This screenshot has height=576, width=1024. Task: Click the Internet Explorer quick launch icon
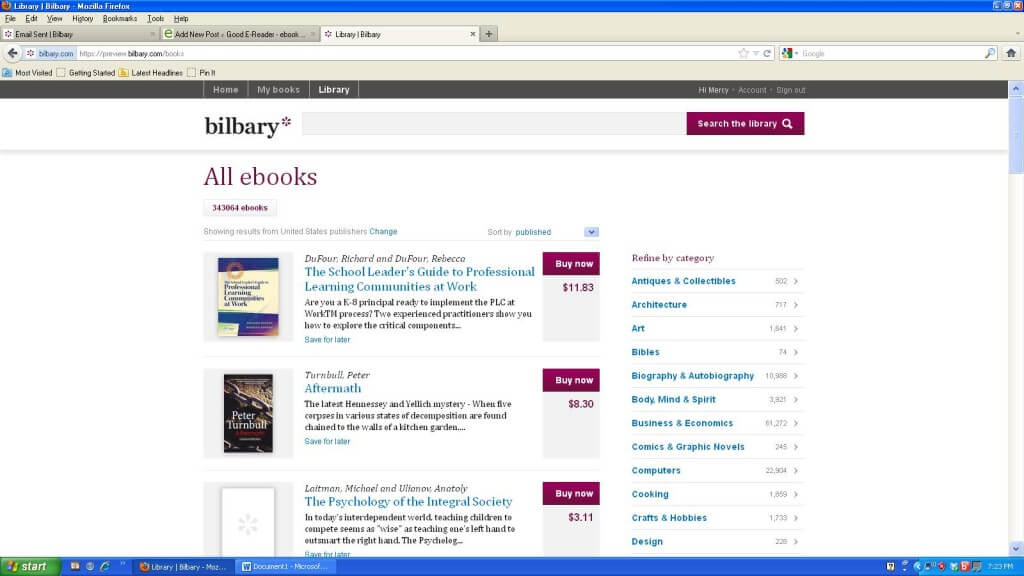click(105, 566)
